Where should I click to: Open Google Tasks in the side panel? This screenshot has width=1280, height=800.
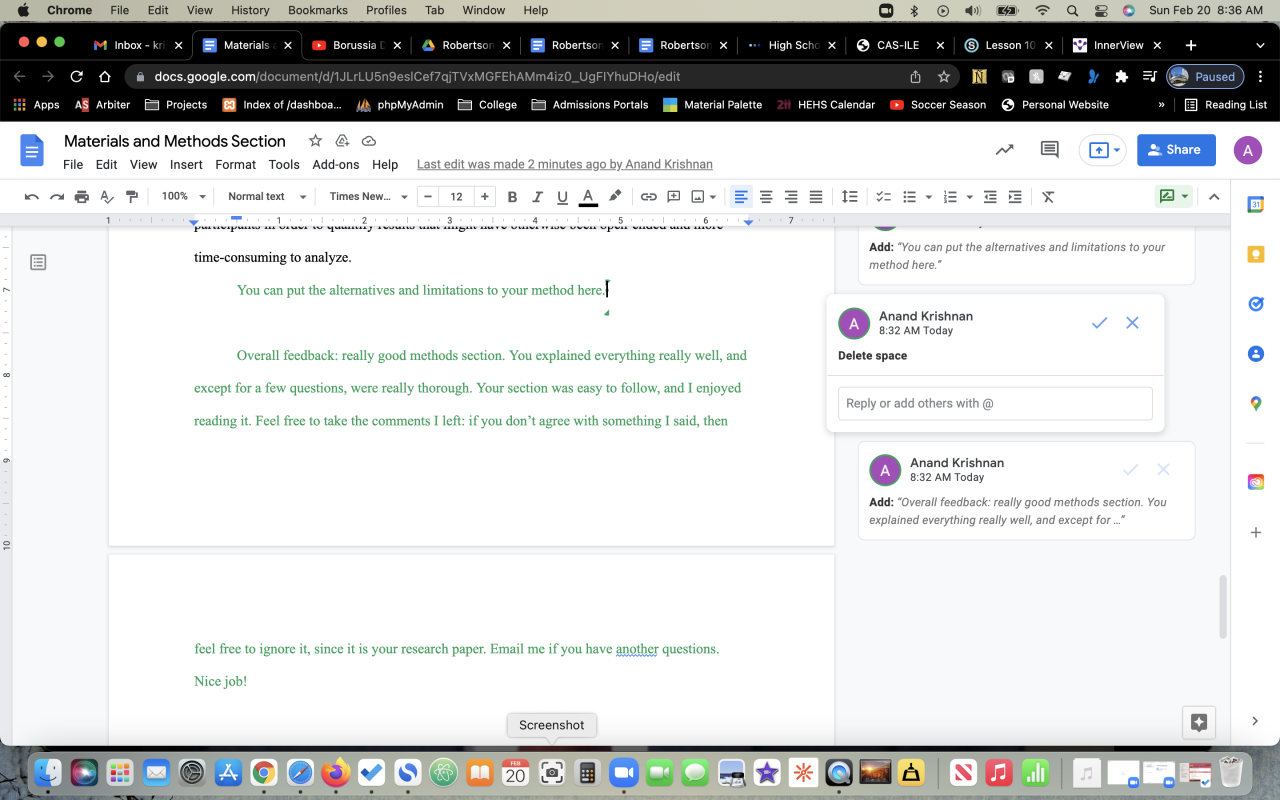(x=1256, y=304)
